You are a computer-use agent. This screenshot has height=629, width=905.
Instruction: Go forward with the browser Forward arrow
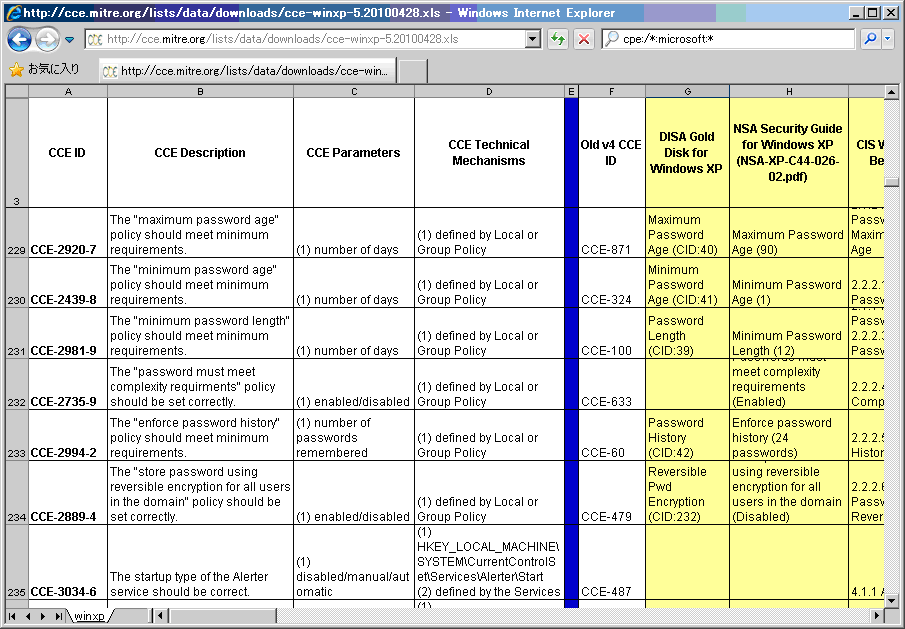pyautogui.click(x=47, y=39)
